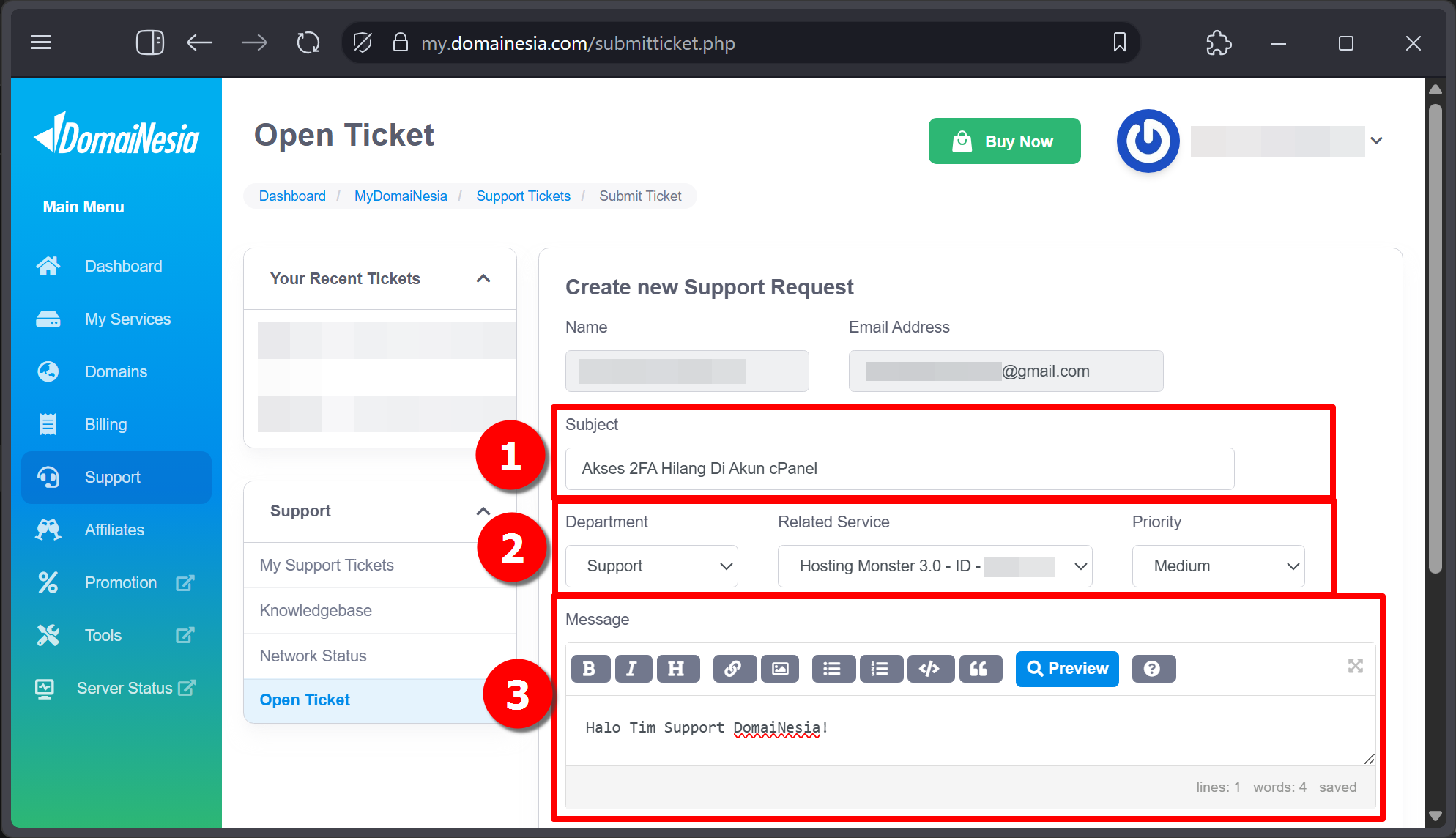The image size is (1456, 838).
Task: Go to MyDomaiNesia breadcrumb link
Action: (x=401, y=196)
